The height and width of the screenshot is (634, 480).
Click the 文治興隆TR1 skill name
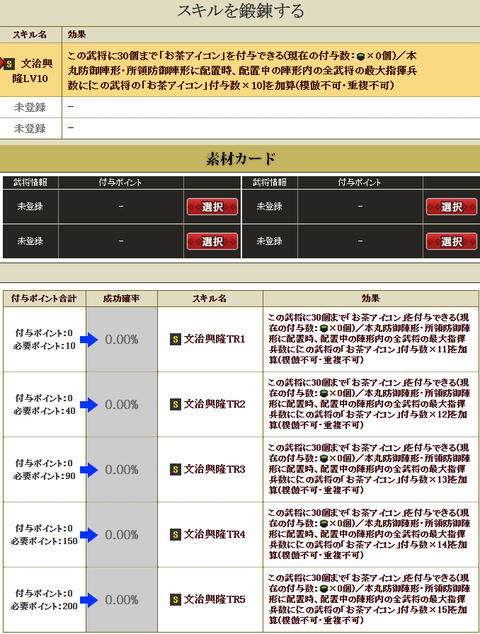click(215, 339)
